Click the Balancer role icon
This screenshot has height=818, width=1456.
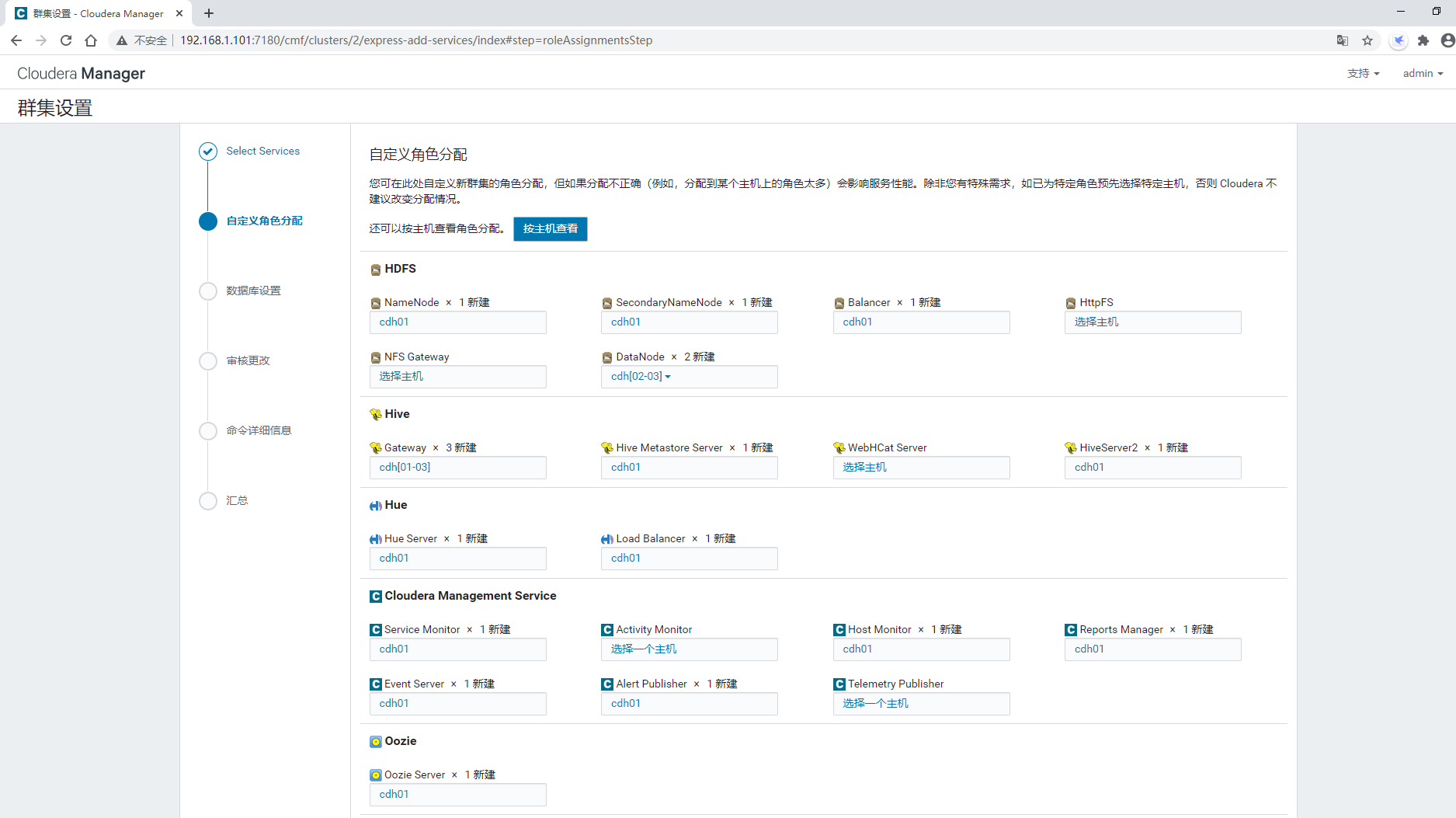click(x=839, y=303)
